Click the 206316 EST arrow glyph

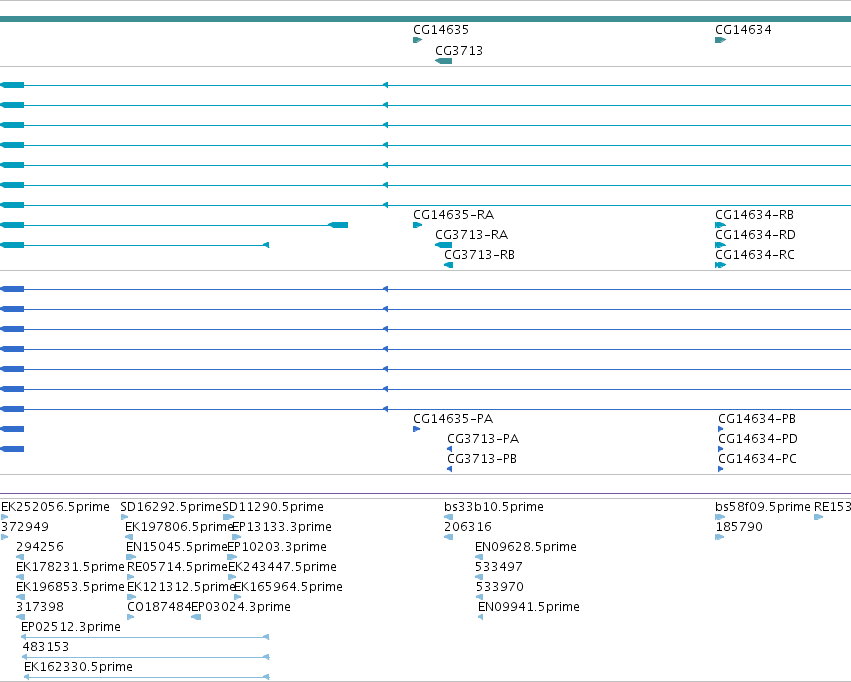pos(448,537)
